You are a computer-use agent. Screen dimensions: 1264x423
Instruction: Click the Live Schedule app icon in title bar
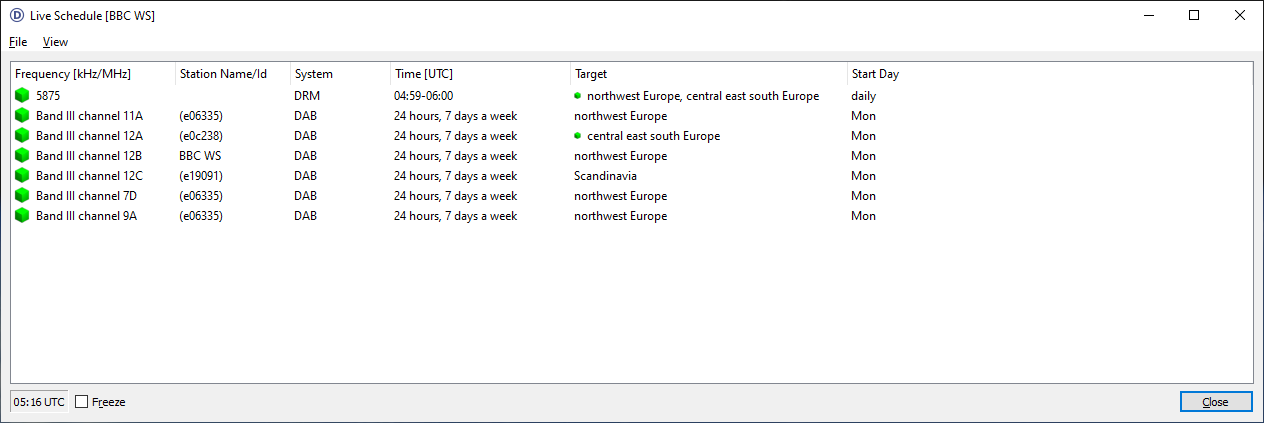tap(16, 15)
